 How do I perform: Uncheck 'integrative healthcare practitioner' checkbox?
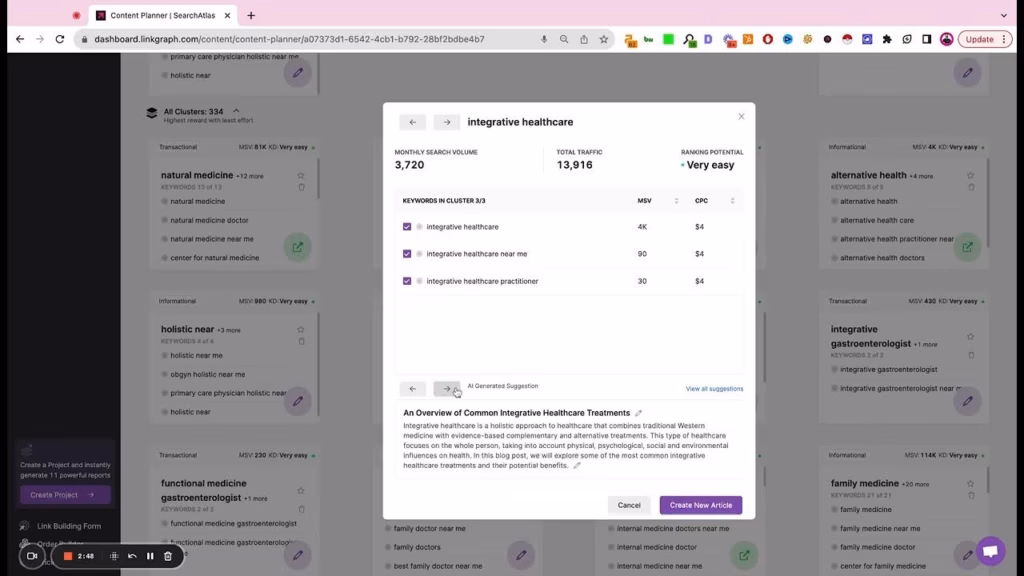(407, 281)
